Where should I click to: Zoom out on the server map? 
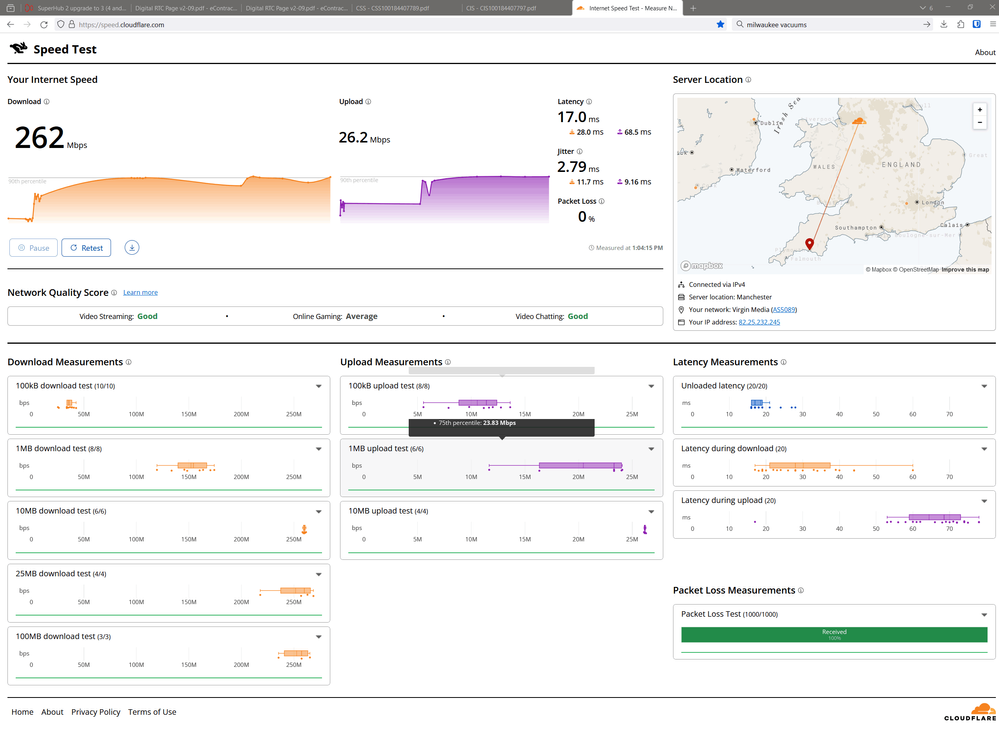980,122
